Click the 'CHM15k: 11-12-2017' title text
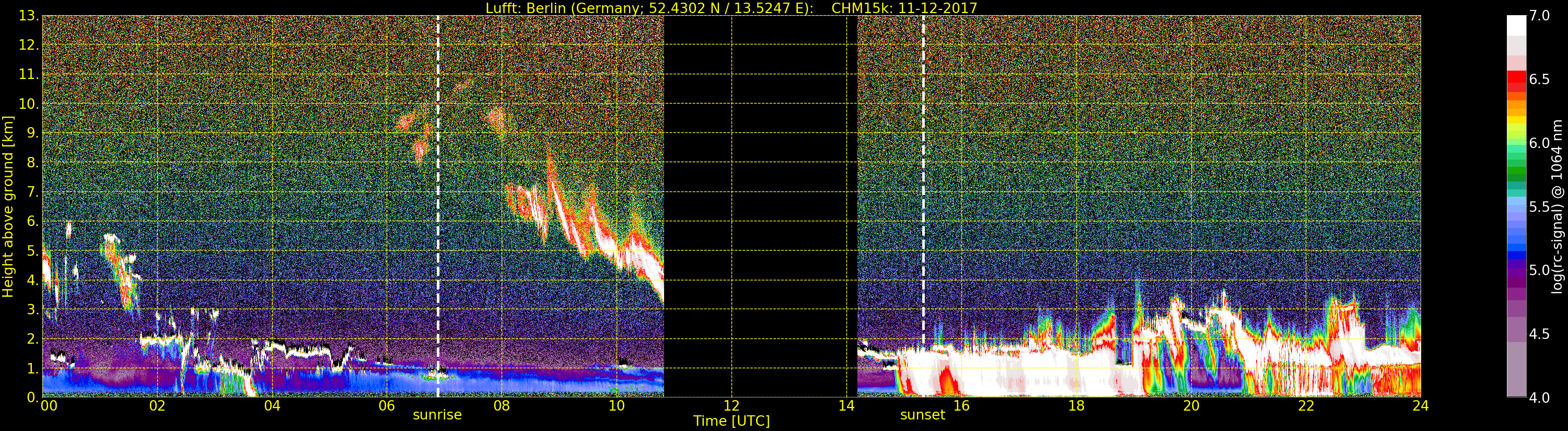 pos(904,8)
